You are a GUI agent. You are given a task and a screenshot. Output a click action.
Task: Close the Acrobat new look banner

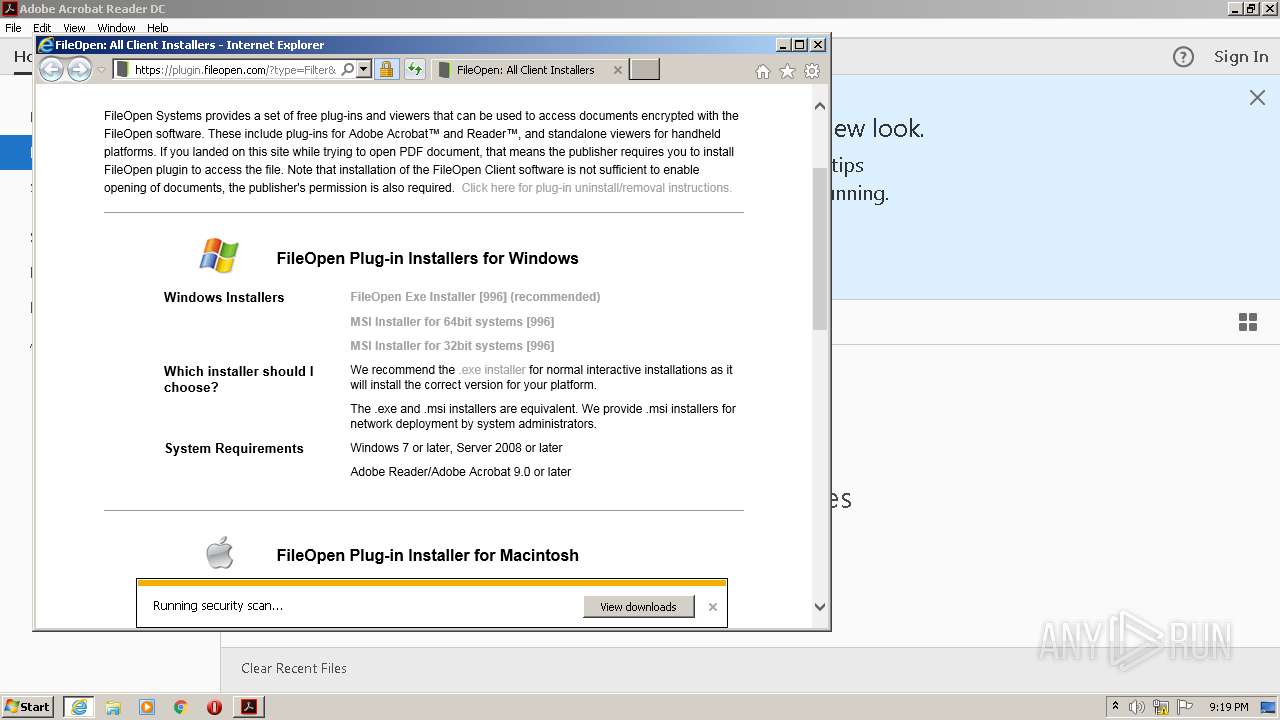[1257, 97]
